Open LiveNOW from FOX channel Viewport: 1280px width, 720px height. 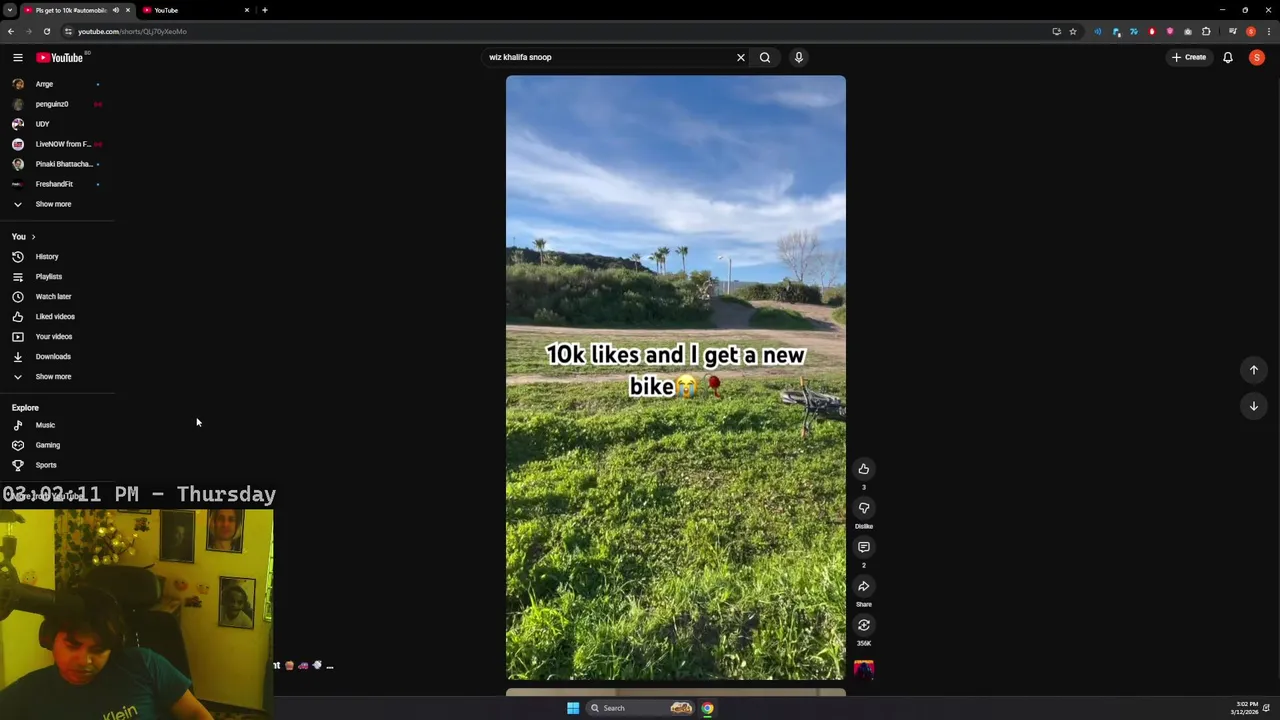point(57,144)
